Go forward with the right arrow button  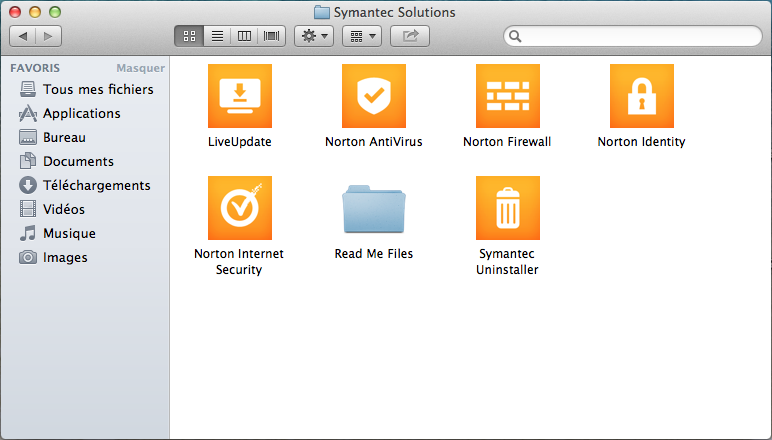(x=48, y=36)
